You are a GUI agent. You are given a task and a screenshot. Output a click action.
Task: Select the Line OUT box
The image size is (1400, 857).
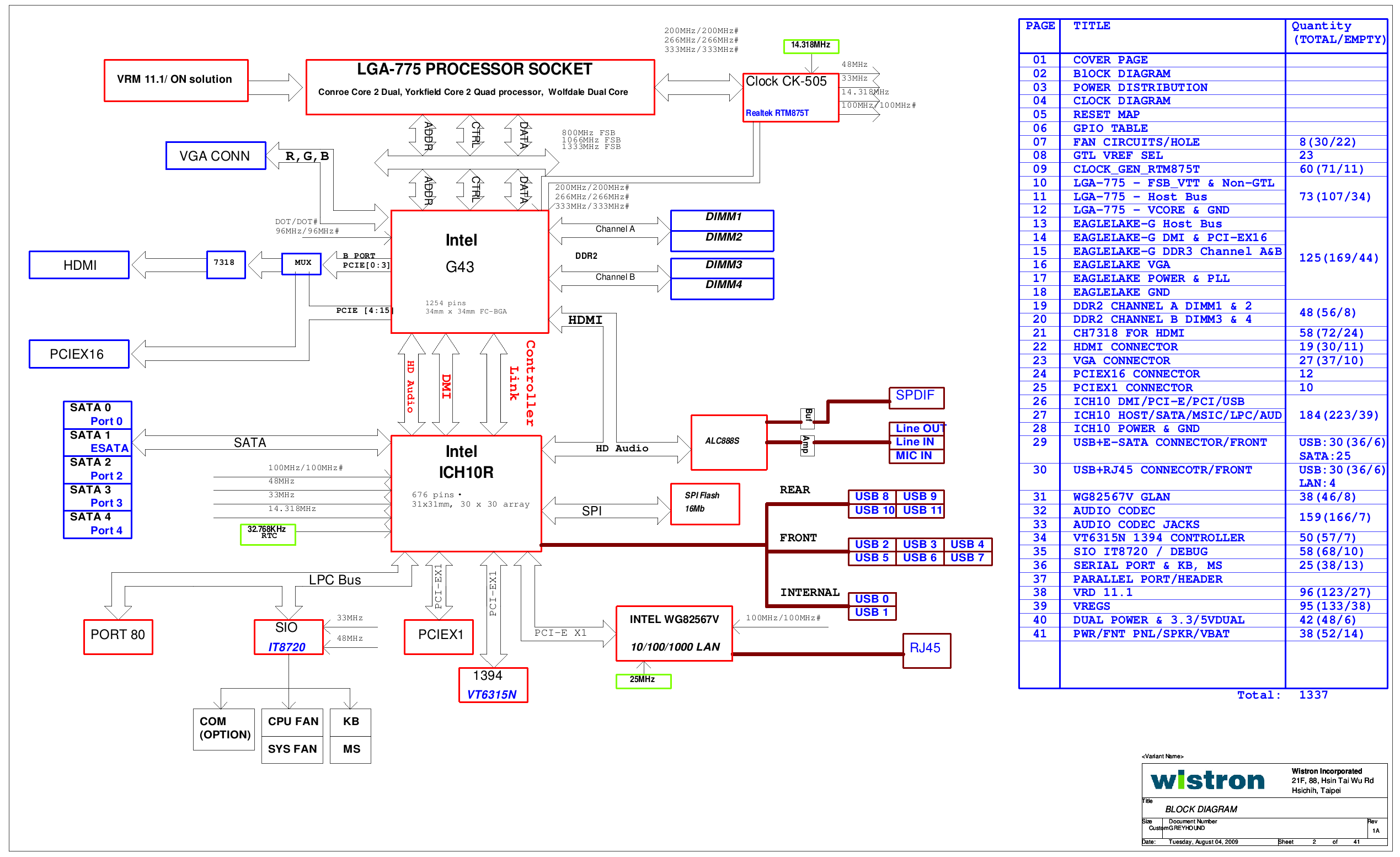pyautogui.click(x=916, y=428)
